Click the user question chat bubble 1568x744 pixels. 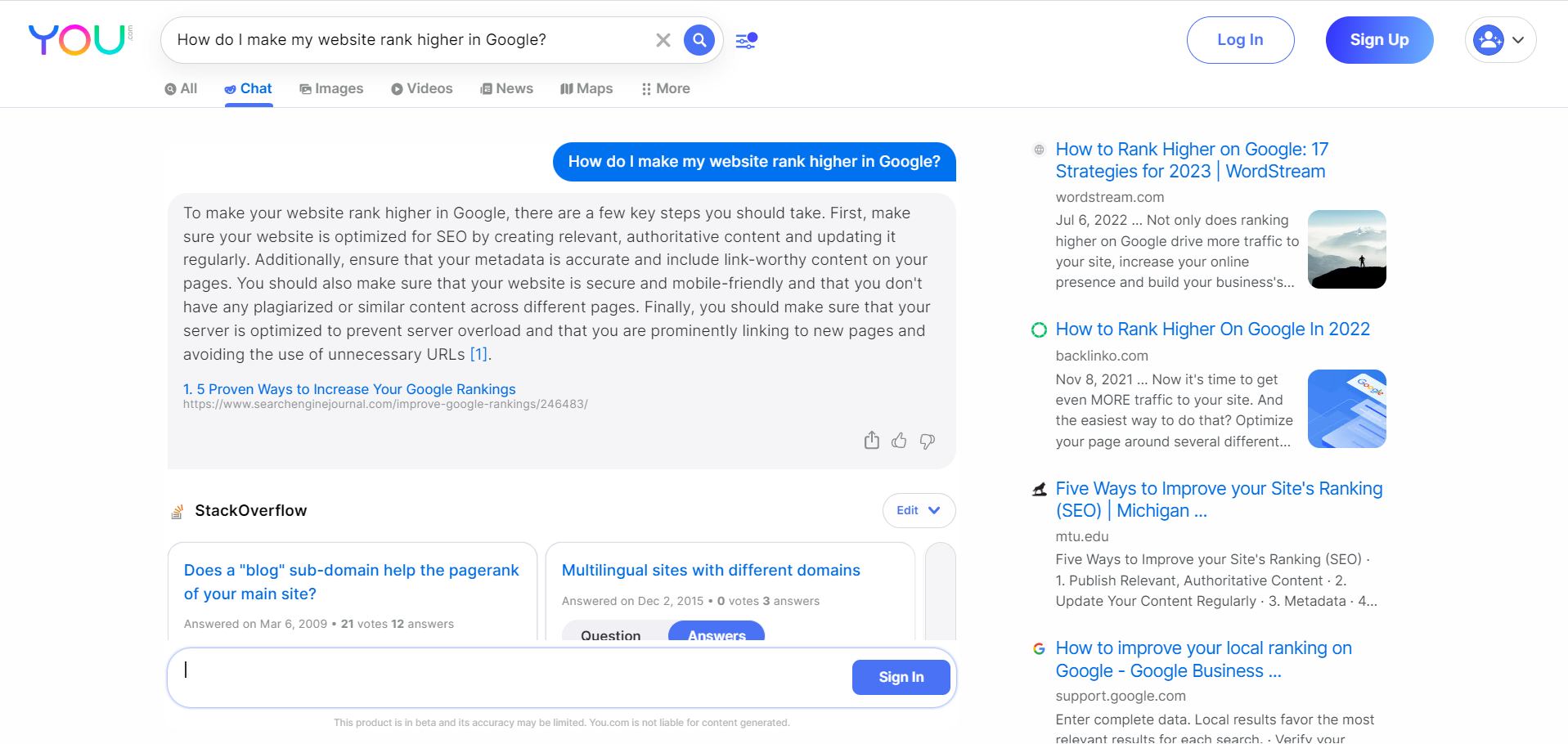754,162
